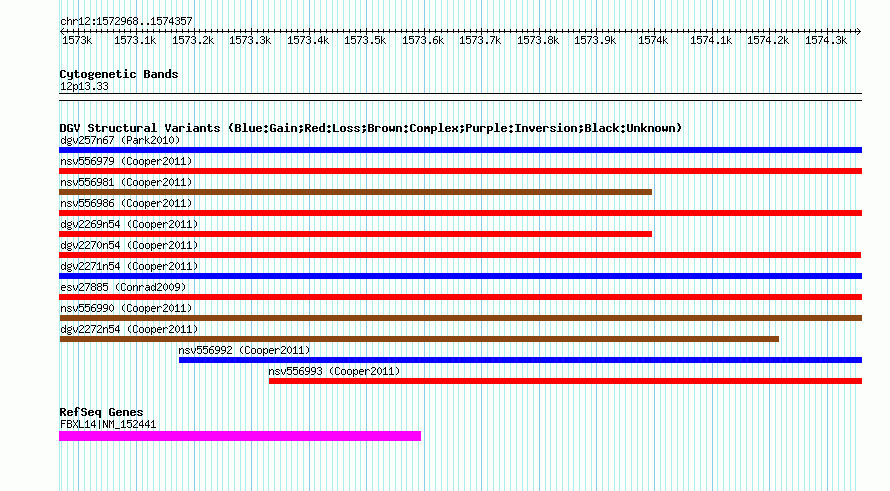Open the nsv556979 (Cooper2011) variant label

(x=126, y=161)
